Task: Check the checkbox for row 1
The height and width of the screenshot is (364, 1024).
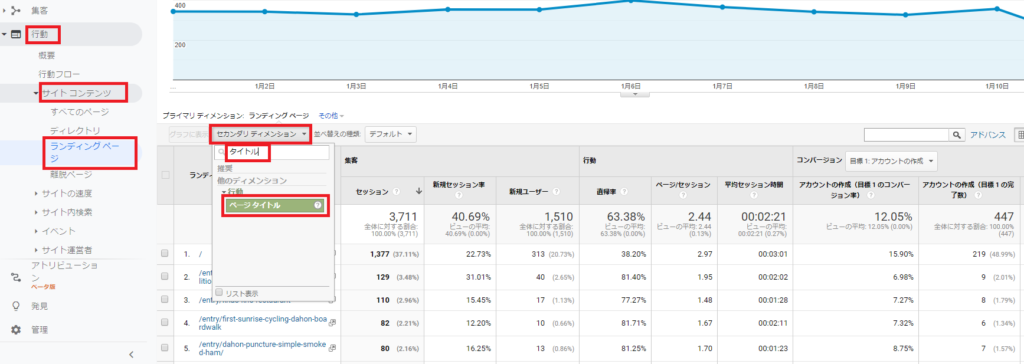Action: click(165, 253)
